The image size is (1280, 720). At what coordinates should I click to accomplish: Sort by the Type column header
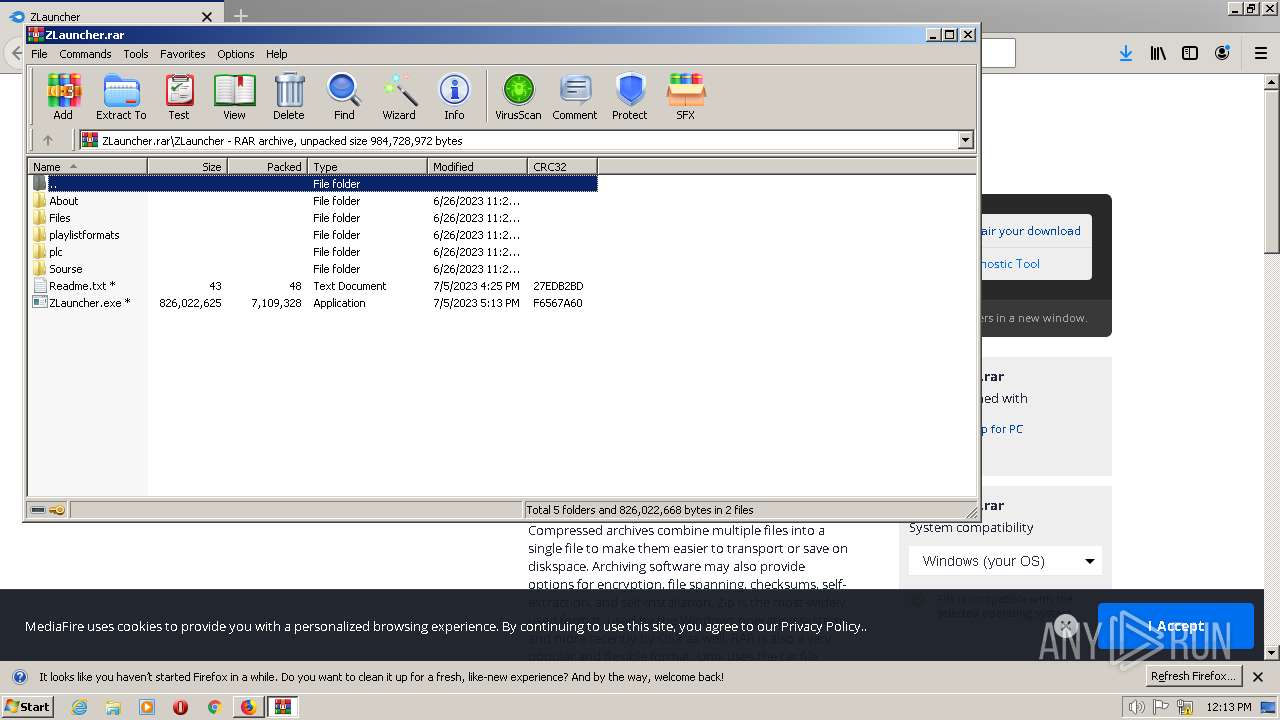(x=368, y=167)
